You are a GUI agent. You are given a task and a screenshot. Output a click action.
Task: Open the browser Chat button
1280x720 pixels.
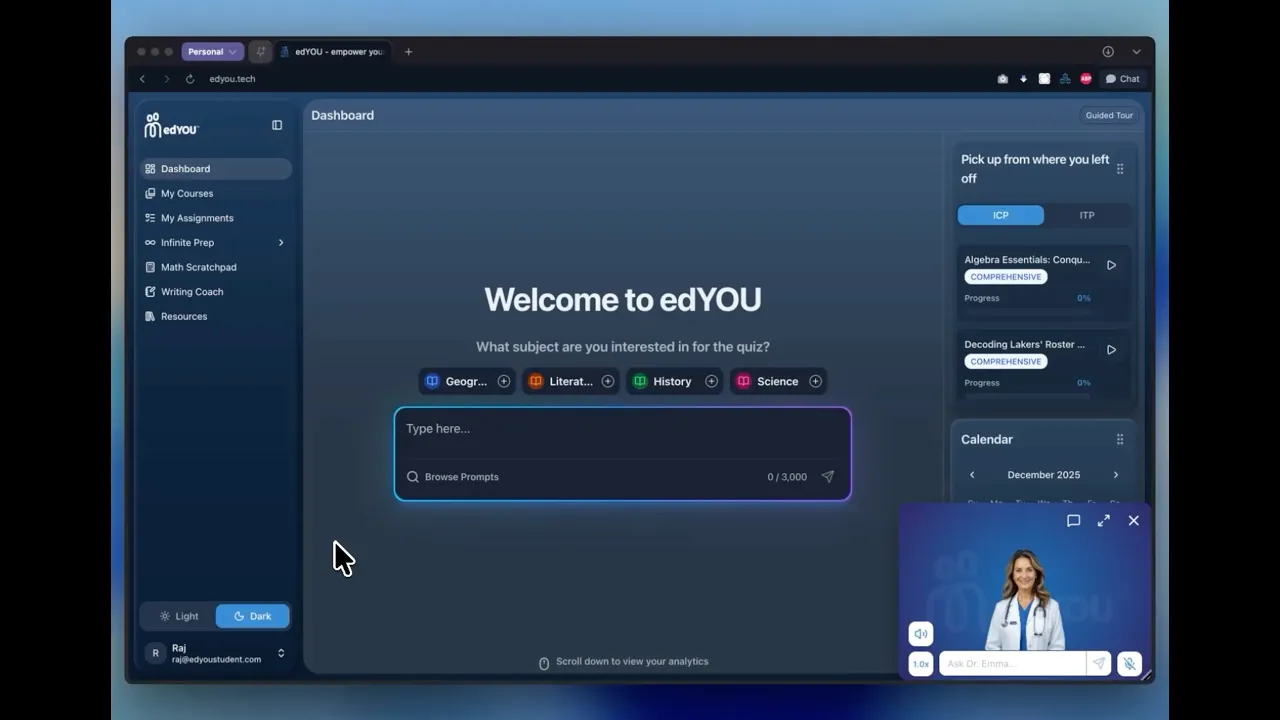point(1123,79)
